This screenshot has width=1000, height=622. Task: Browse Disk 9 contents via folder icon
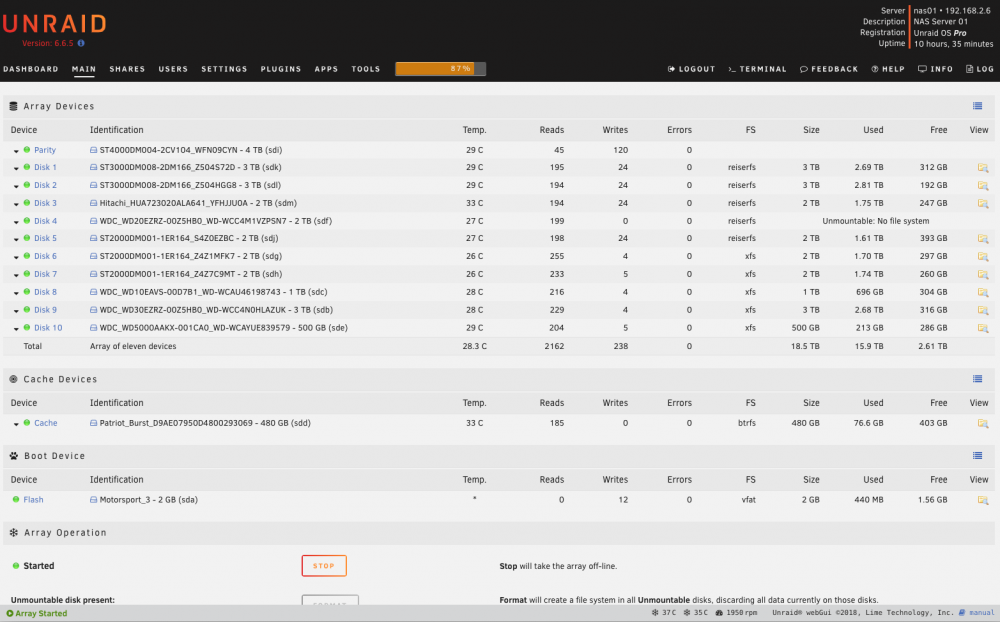click(983, 310)
